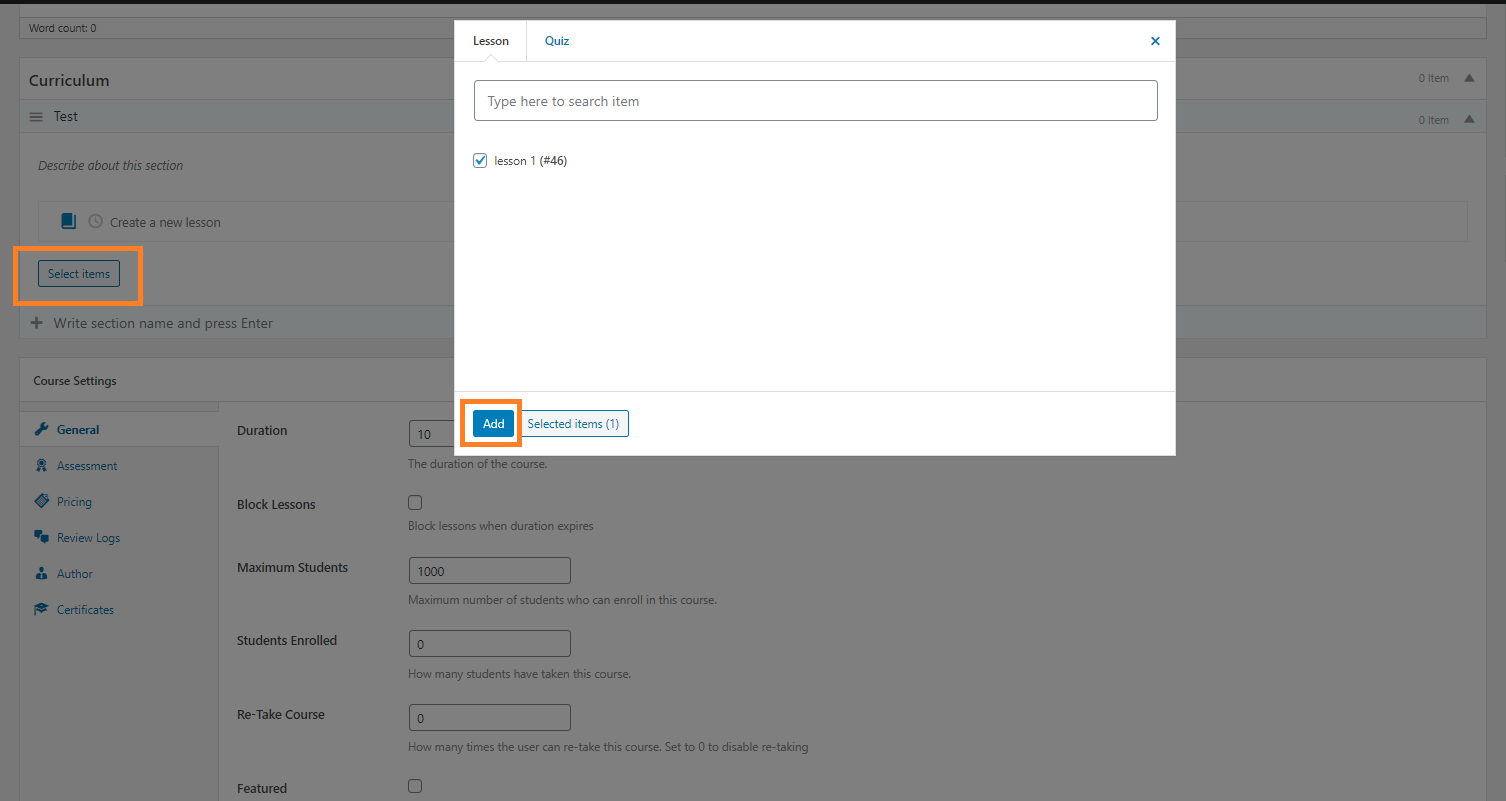The width and height of the screenshot is (1506, 801).
Task: Click the item search field
Action: tap(816, 101)
